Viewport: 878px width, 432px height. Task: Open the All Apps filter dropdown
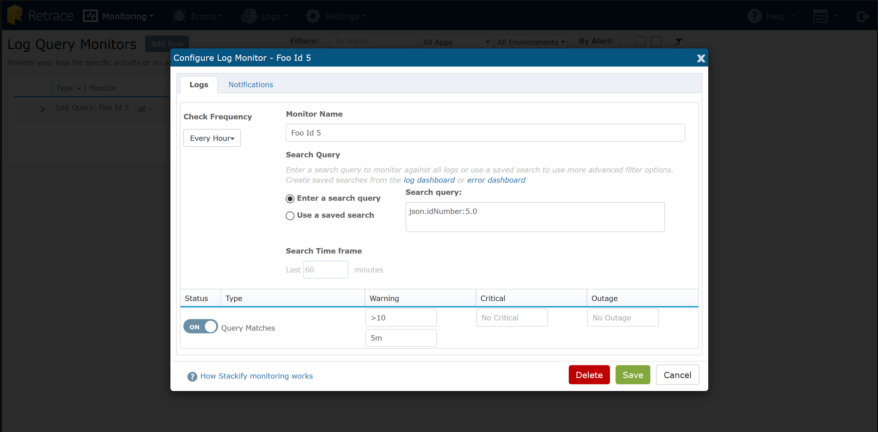click(x=456, y=42)
